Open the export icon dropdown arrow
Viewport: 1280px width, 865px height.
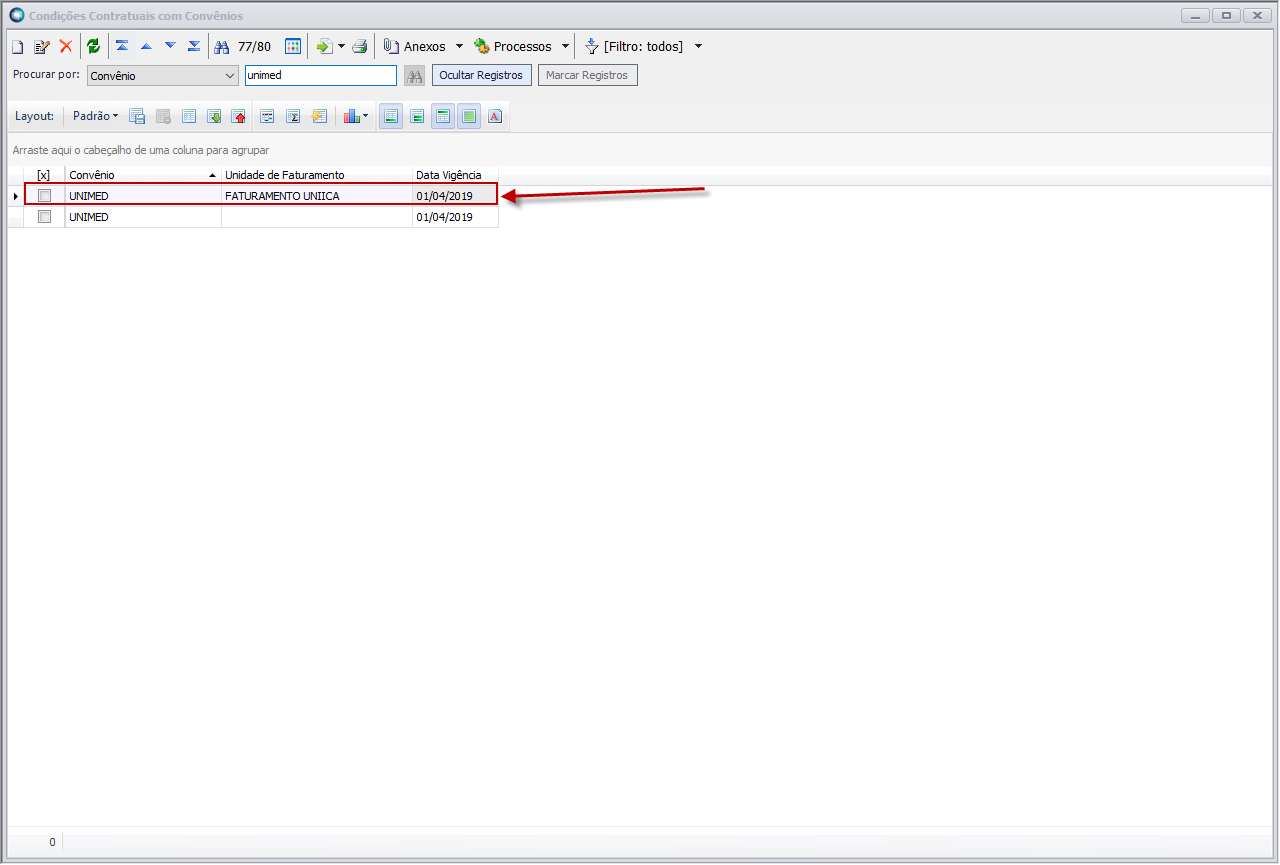click(x=341, y=46)
